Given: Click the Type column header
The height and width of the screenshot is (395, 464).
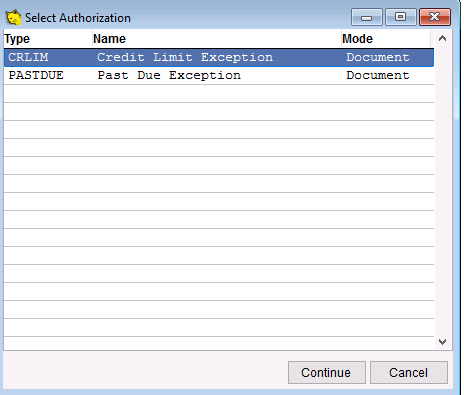Looking at the screenshot, I should 48,39.
